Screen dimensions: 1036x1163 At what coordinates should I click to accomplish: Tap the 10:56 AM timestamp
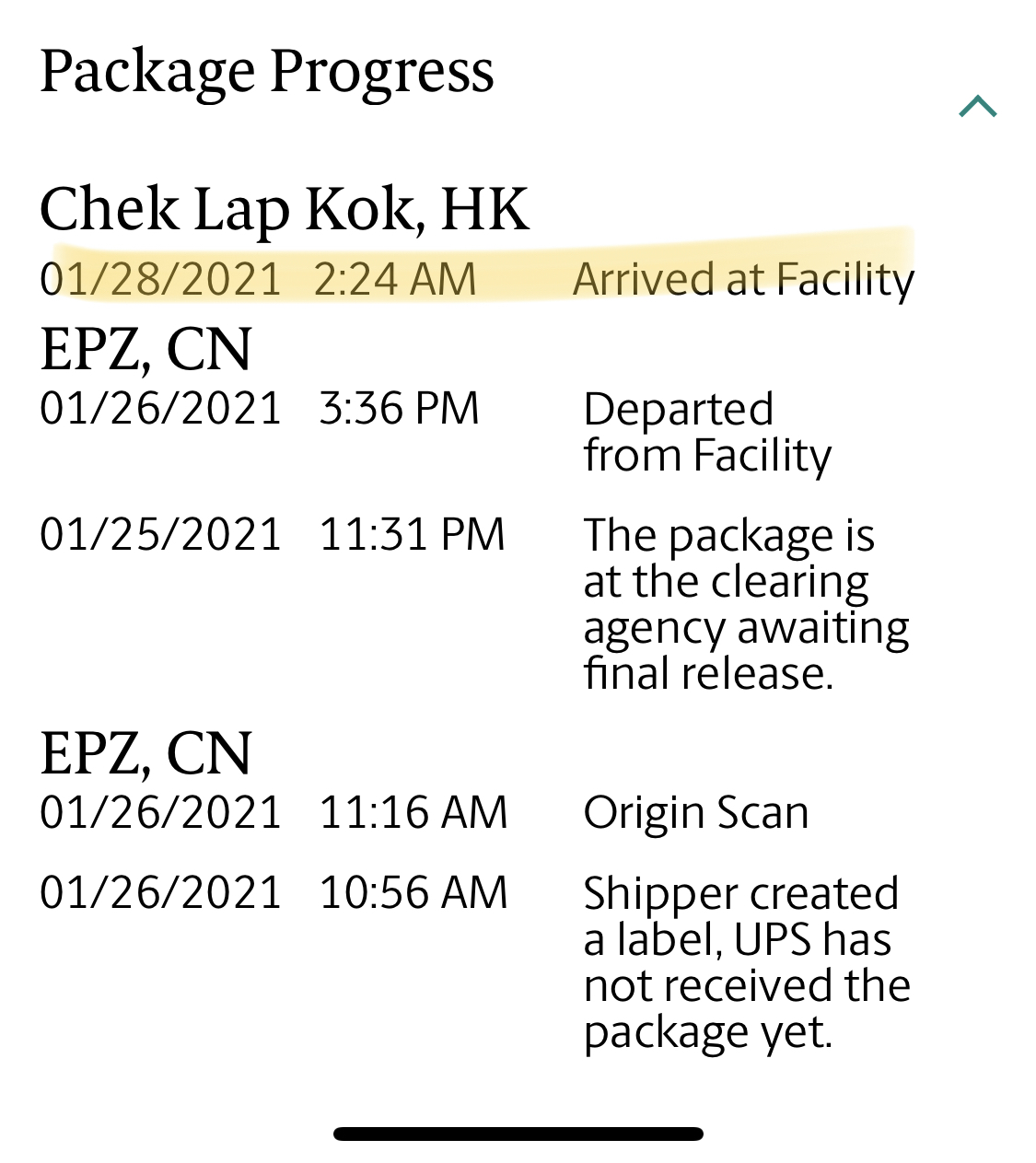[x=413, y=892]
